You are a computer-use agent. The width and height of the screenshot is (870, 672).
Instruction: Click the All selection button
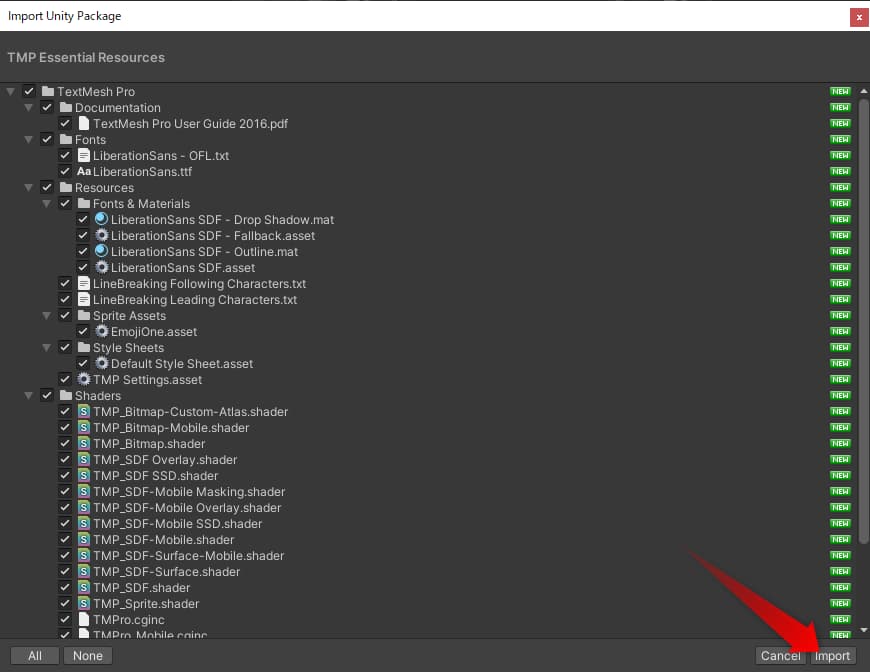(x=35, y=656)
